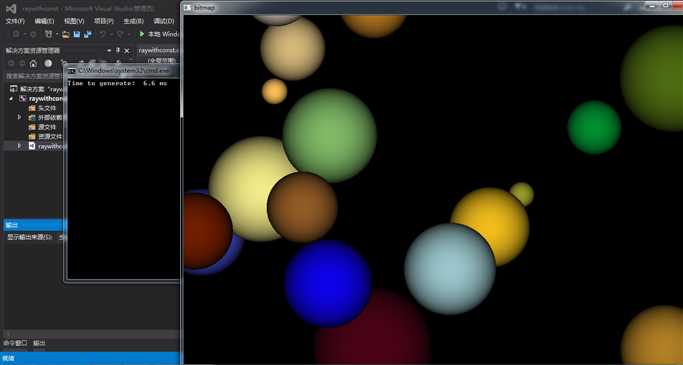
Task: Click the redo toolbar icon
Action: [120, 34]
